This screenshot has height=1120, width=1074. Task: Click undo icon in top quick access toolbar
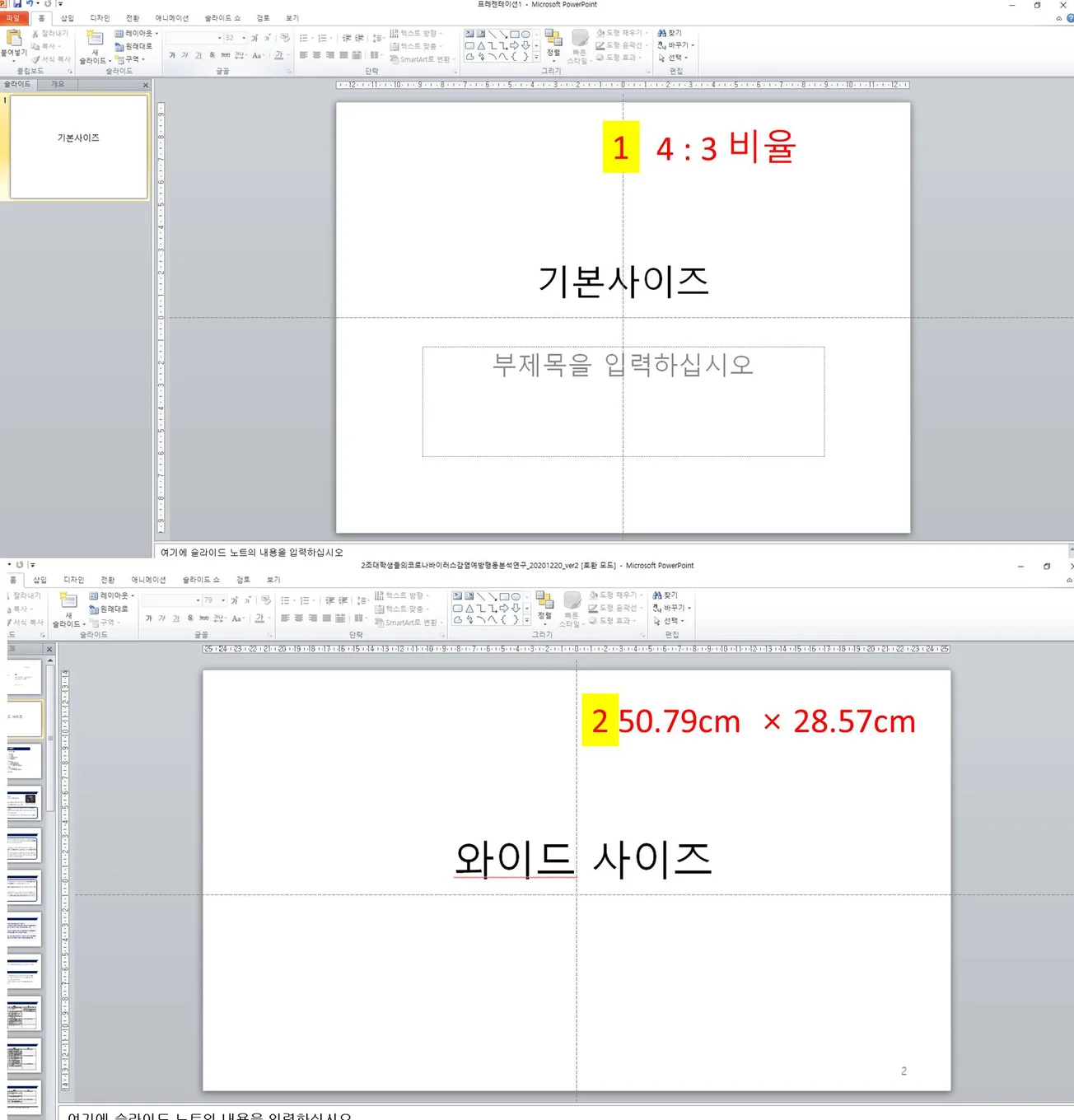pyautogui.click(x=30, y=4)
